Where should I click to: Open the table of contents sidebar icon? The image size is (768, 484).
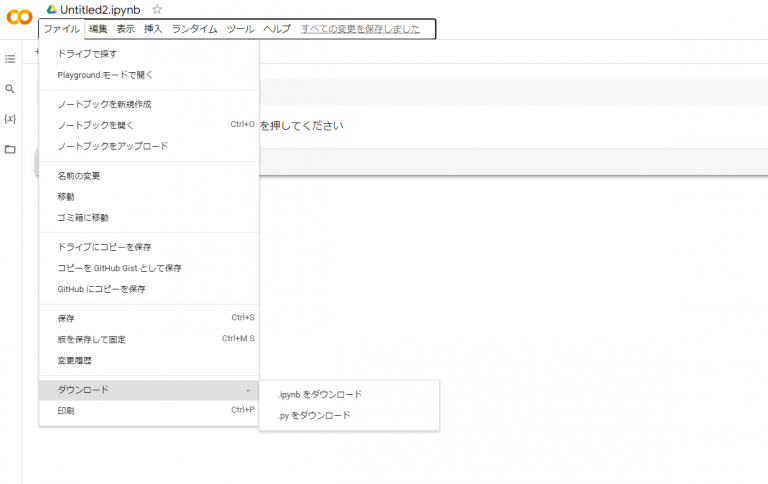(x=10, y=59)
